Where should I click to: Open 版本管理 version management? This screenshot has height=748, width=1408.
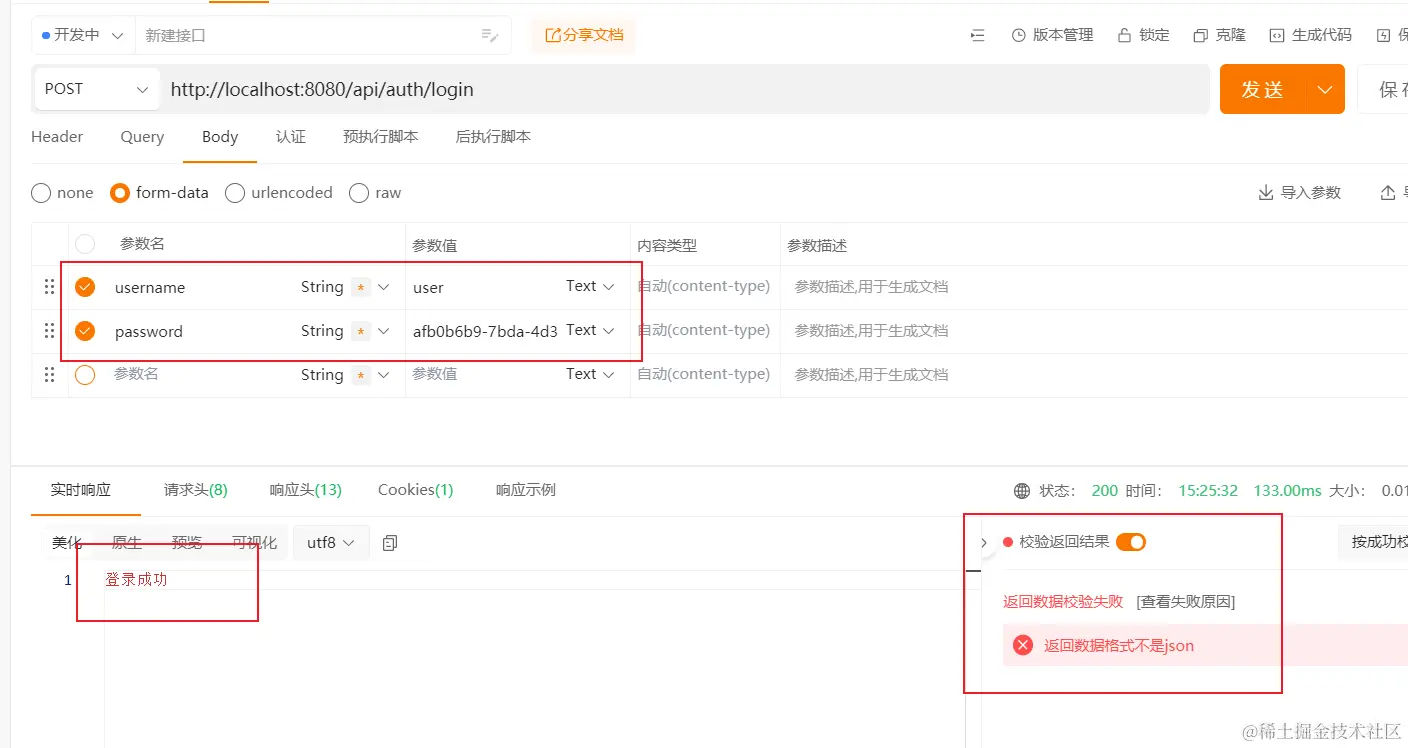pos(1052,35)
